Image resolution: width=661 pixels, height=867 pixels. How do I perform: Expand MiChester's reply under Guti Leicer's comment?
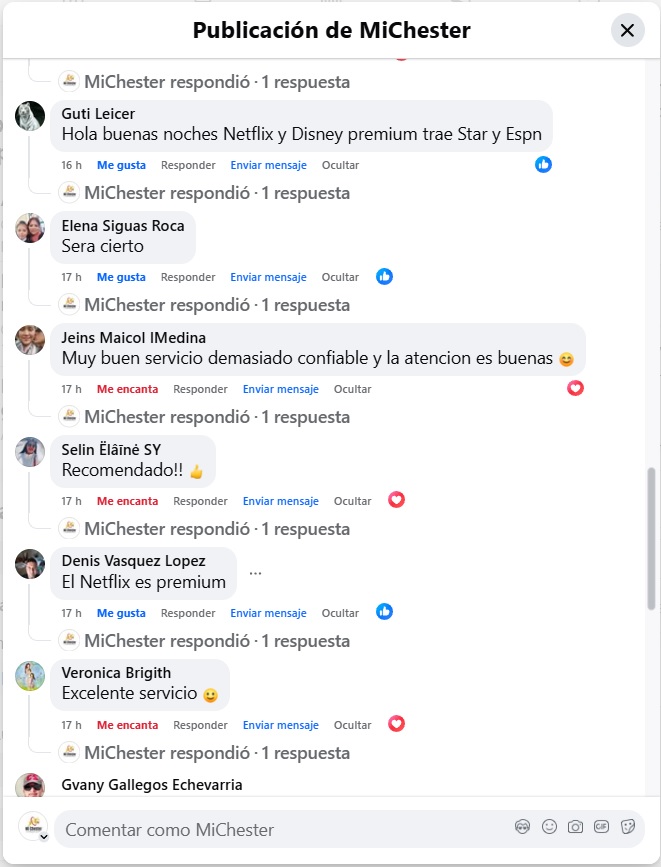217,192
